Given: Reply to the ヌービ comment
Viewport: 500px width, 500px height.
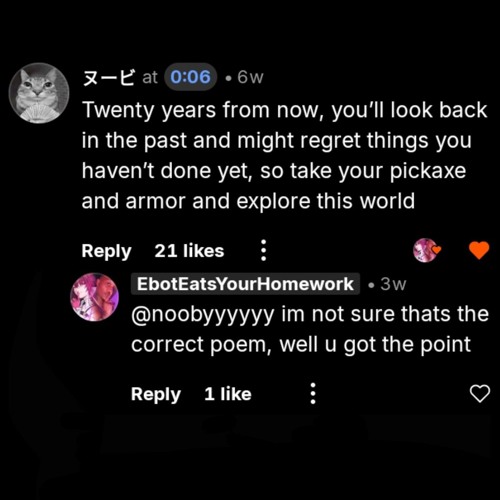Looking at the screenshot, I should click(x=106, y=251).
